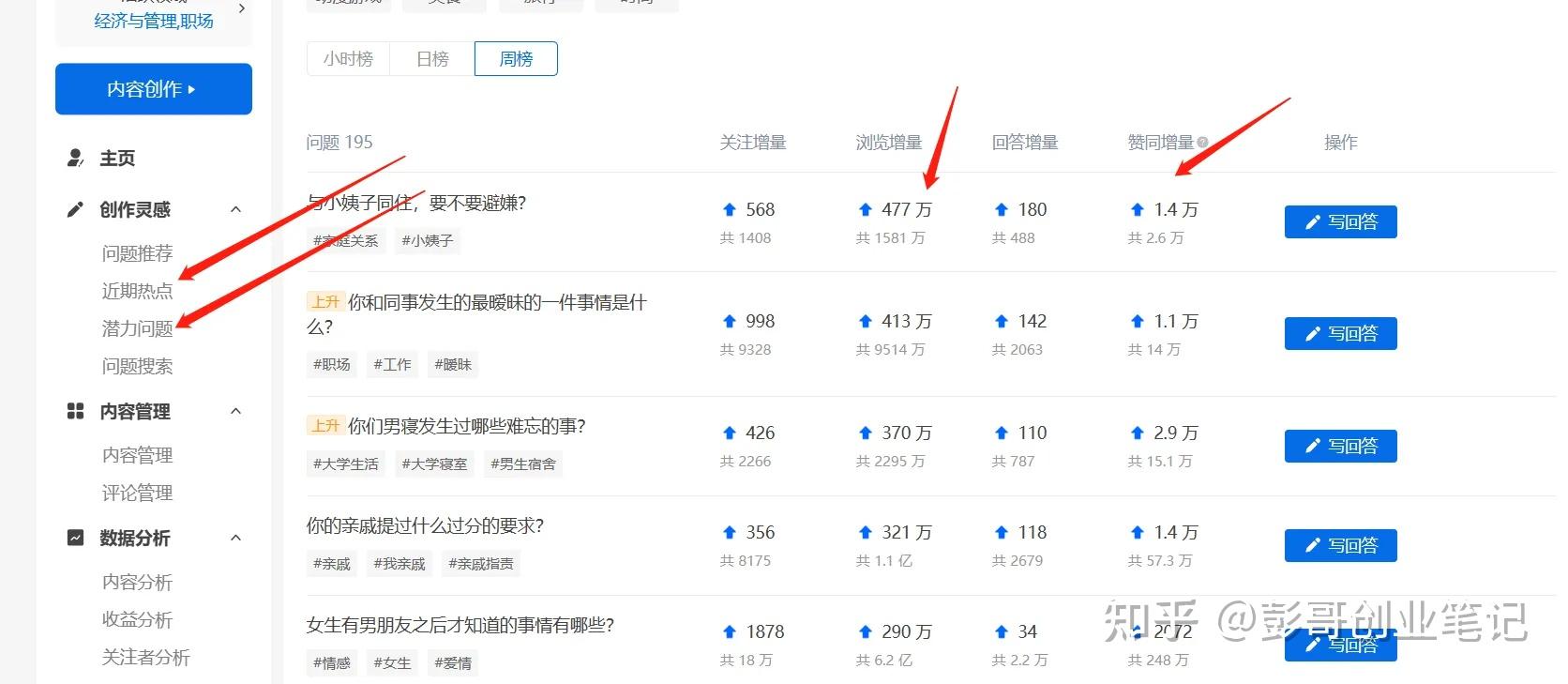Click the 浏览增量 column header
The height and width of the screenshot is (684, 1568).
[889, 143]
